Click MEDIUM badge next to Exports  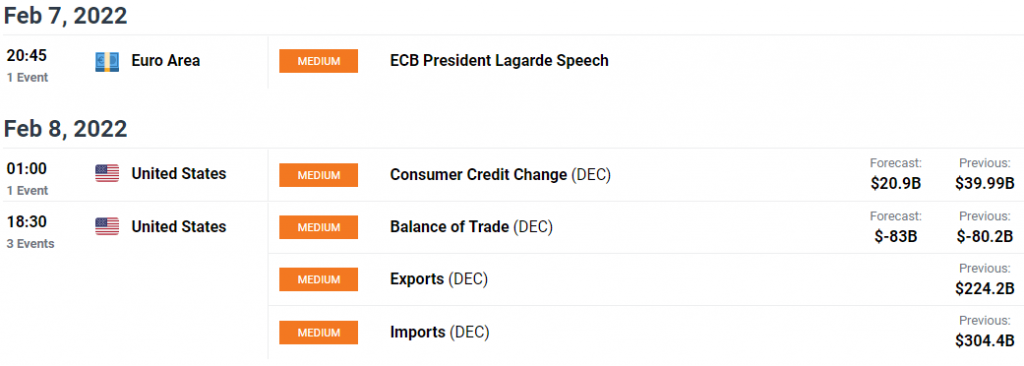(319, 279)
